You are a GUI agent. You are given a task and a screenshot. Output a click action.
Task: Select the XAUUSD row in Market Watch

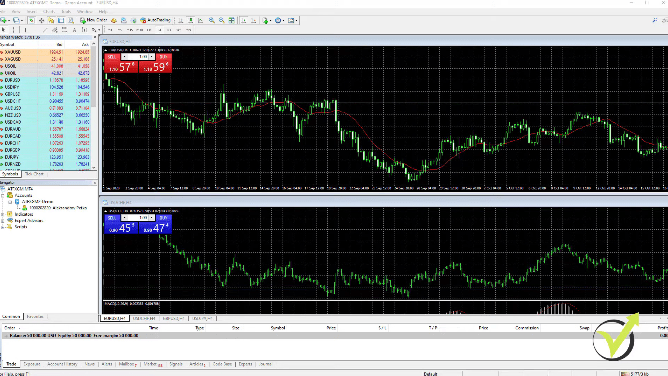coord(45,52)
